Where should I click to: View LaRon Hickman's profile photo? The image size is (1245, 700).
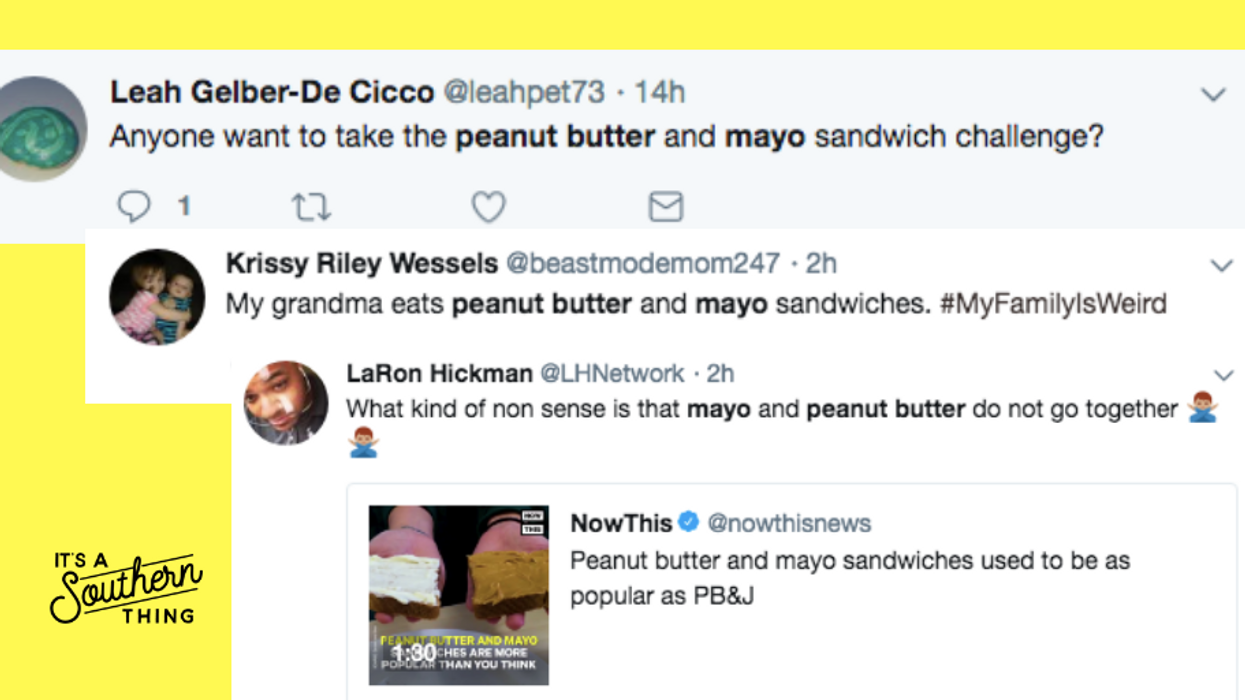(286, 403)
